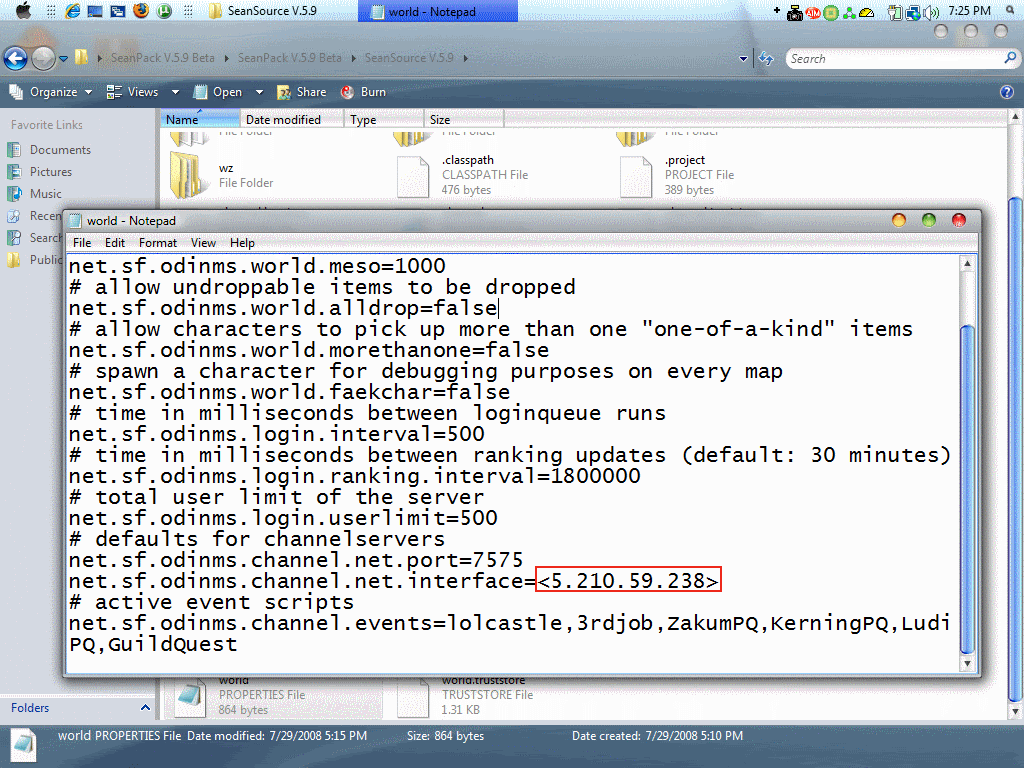1024x768 pixels.
Task: Sort by Size column header
Action: [464, 120]
